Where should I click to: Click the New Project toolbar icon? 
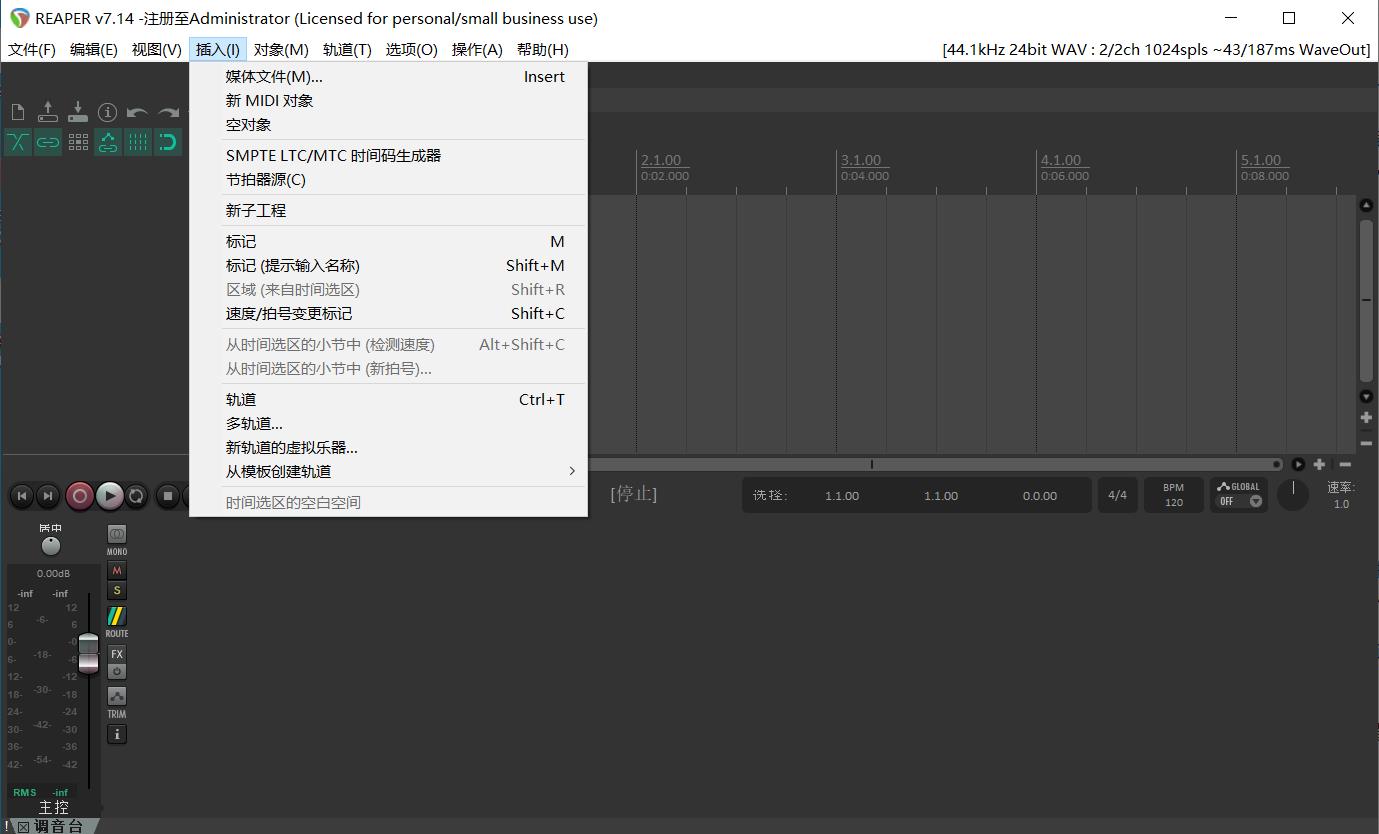pos(18,112)
